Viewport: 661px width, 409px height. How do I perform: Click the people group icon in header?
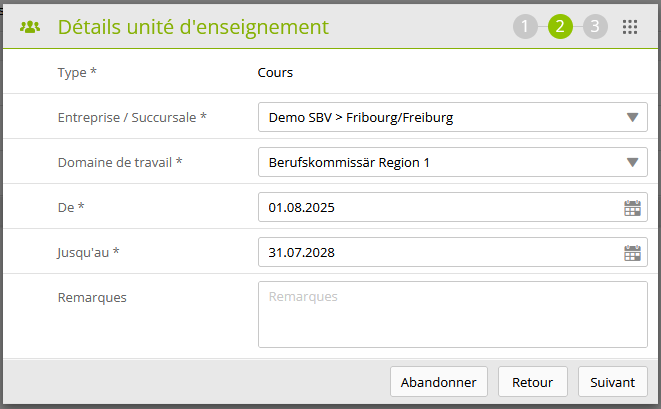(29, 27)
